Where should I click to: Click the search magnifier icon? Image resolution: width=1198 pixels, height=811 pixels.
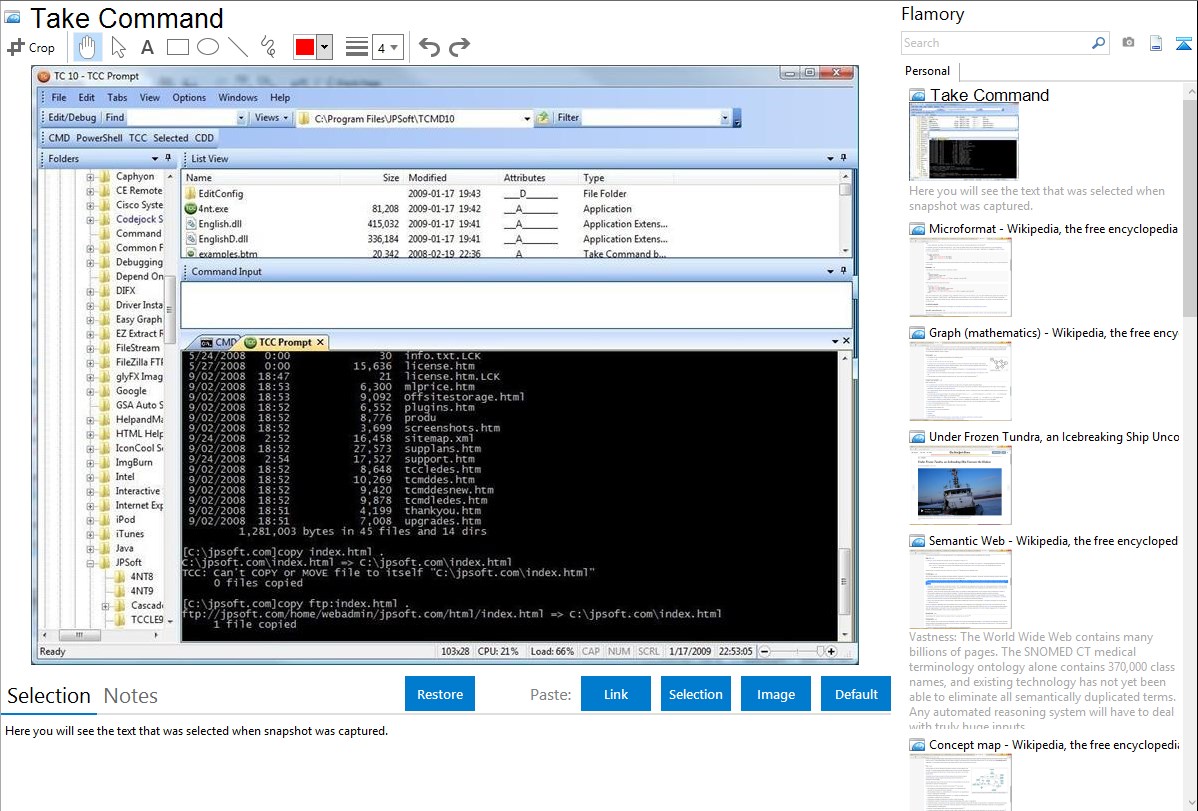click(x=1098, y=43)
